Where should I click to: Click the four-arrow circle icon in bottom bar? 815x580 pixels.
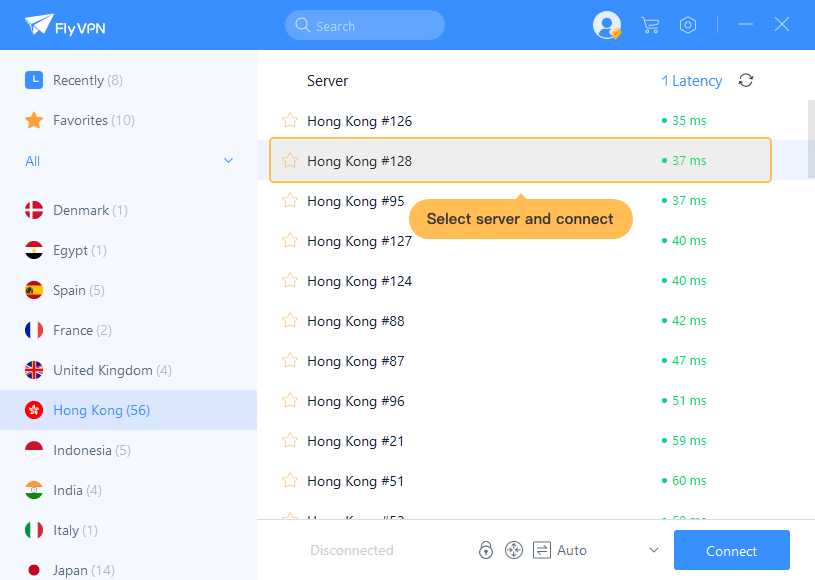(514, 550)
